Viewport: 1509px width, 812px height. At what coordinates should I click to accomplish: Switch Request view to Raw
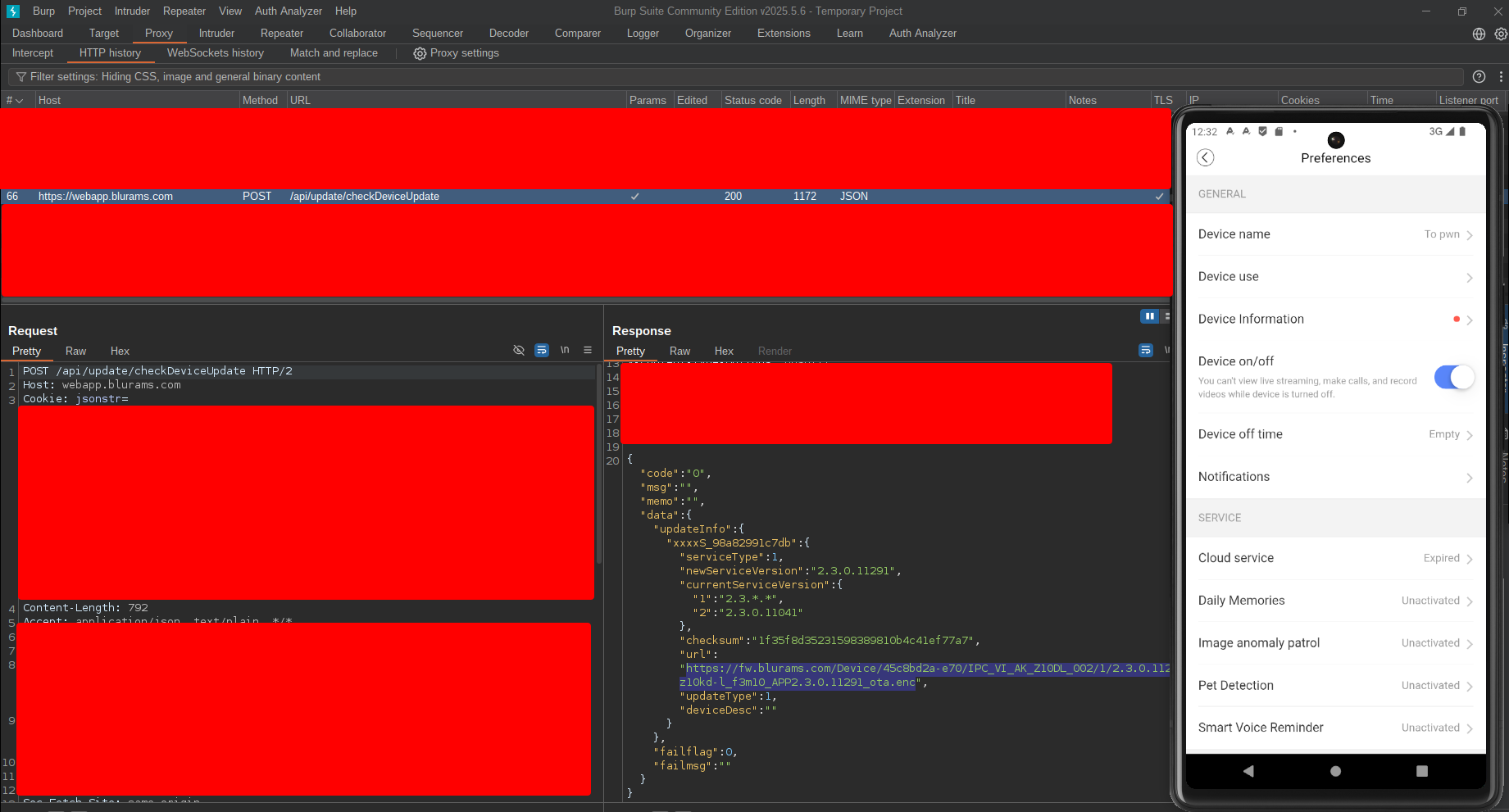pos(75,351)
